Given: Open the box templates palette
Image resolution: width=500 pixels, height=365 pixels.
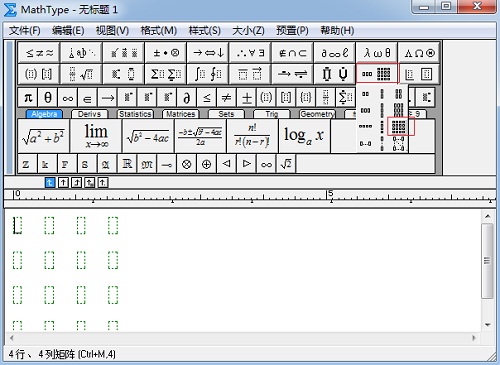Looking at the screenshot, I should coord(419,74).
